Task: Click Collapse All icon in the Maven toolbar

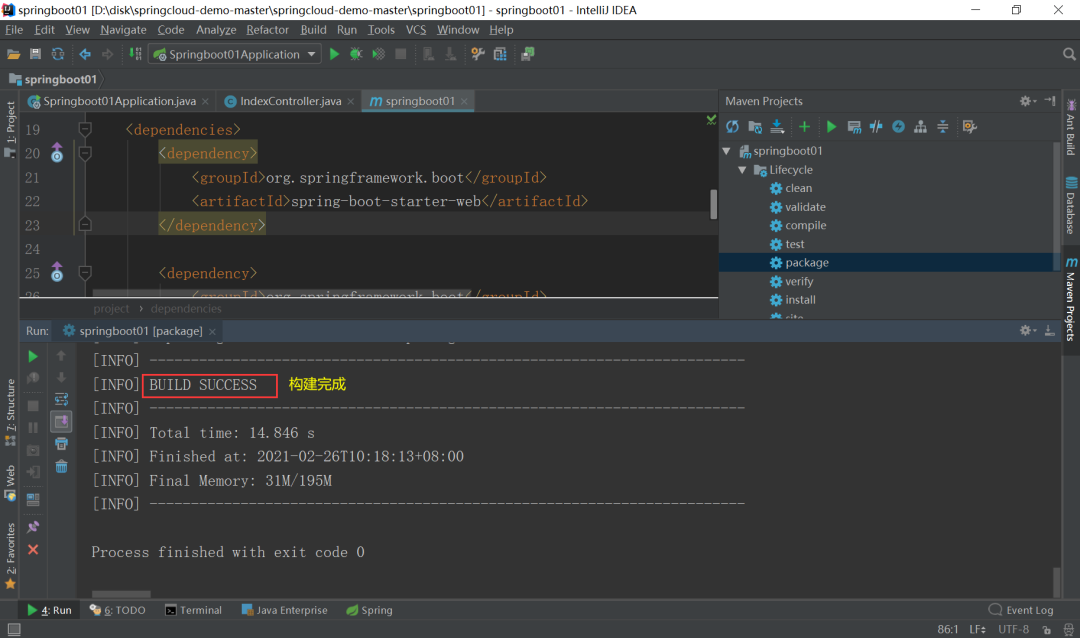Action: (943, 127)
